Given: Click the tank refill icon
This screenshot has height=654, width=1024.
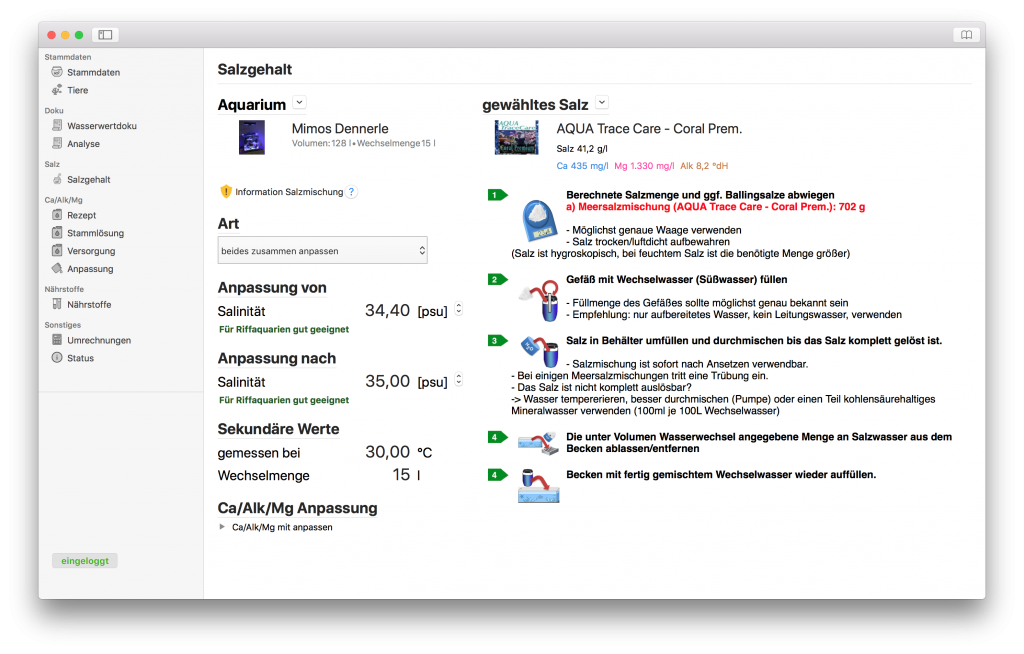Looking at the screenshot, I should [538, 485].
